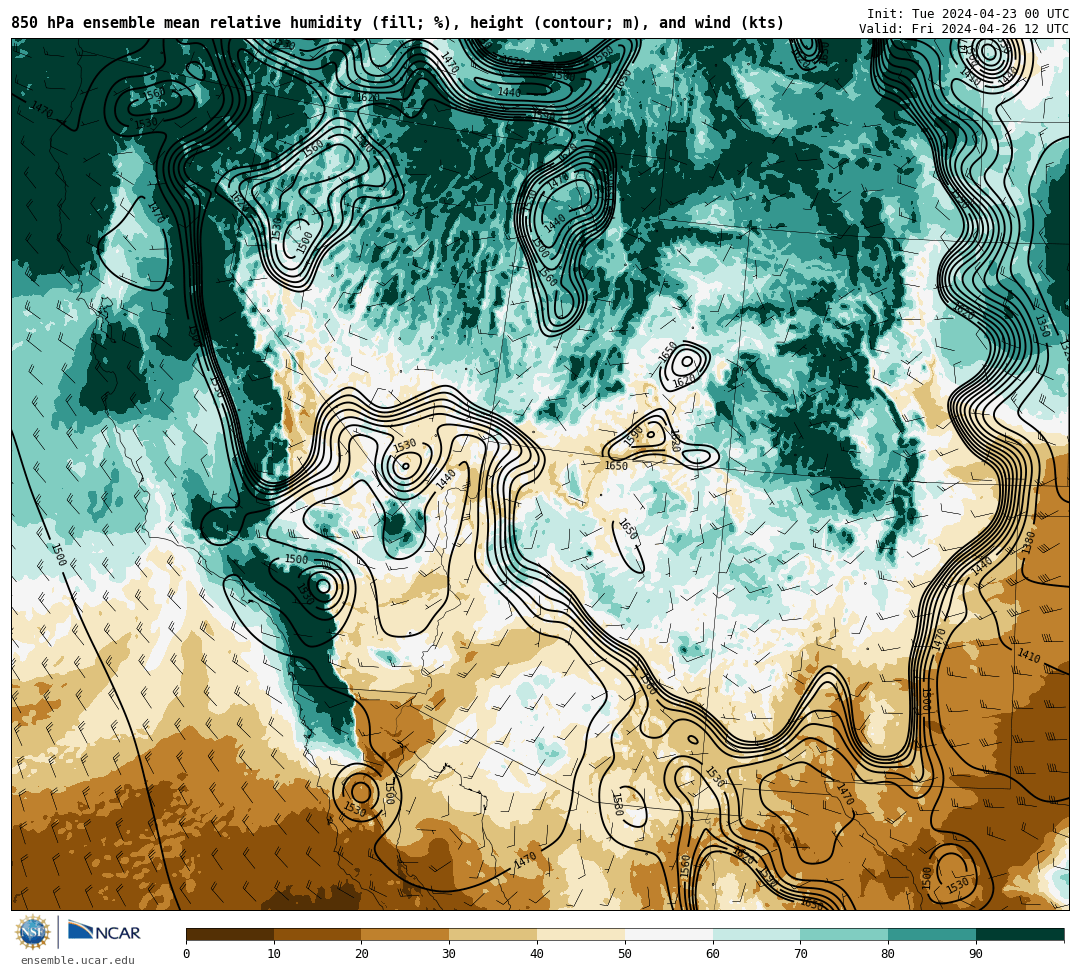Click the 80-90 dark teal colorbar segment

coord(932,934)
